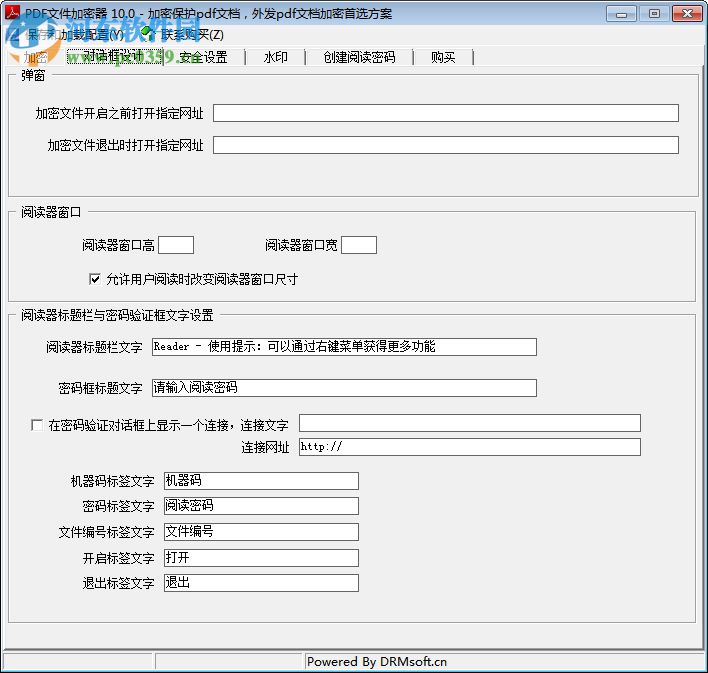Click the 阅读器窗口高 input box
The height and width of the screenshot is (673, 708).
pyautogui.click(x=176, y=245)
